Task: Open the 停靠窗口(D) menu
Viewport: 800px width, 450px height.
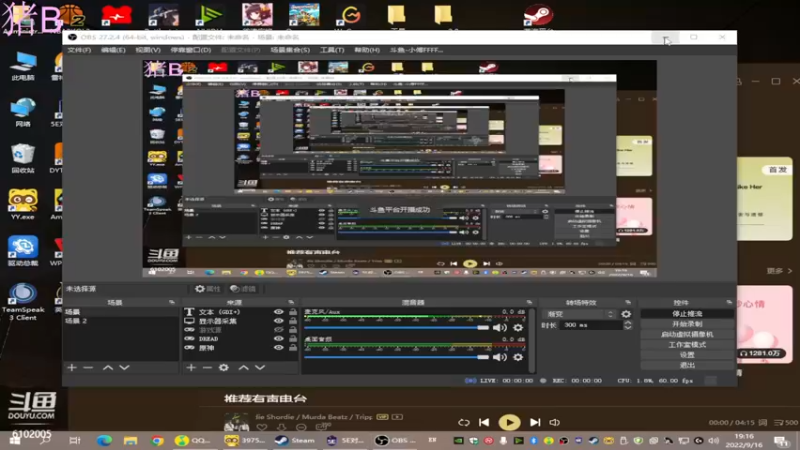Action: coord(191,50)
